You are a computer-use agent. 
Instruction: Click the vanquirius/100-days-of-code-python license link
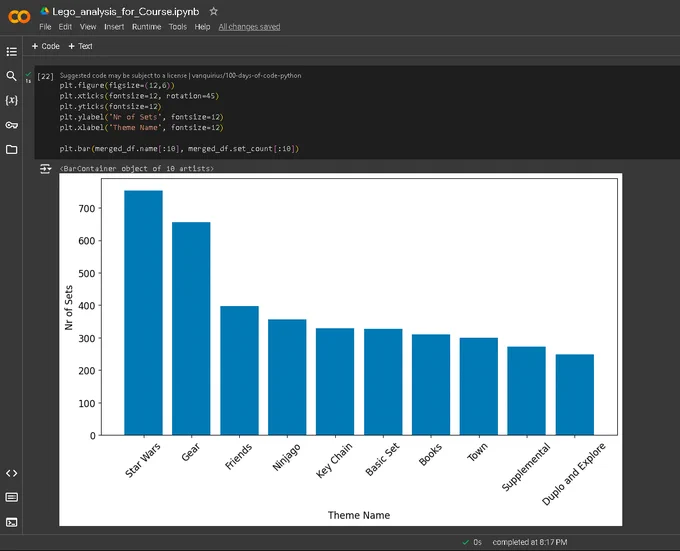[x=246, y=75]
